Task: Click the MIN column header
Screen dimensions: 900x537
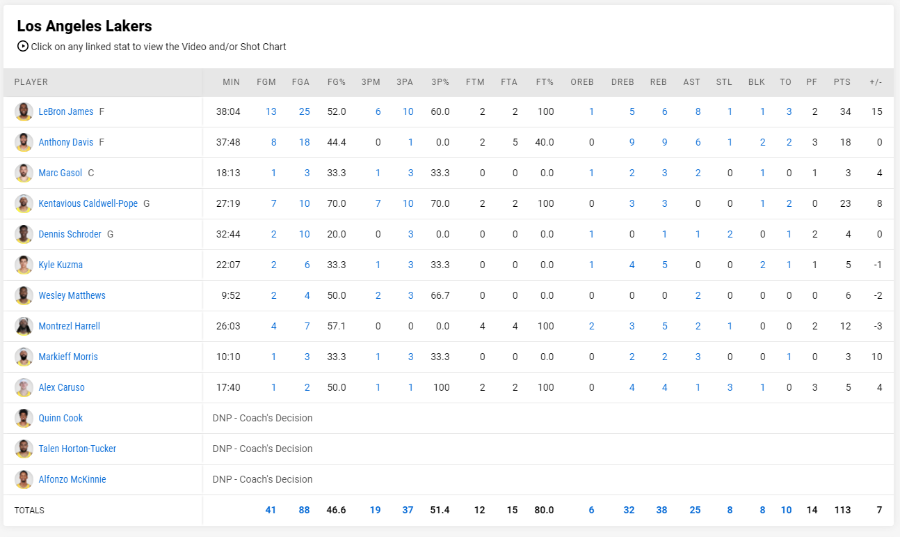Action: (x=231, y=82)
